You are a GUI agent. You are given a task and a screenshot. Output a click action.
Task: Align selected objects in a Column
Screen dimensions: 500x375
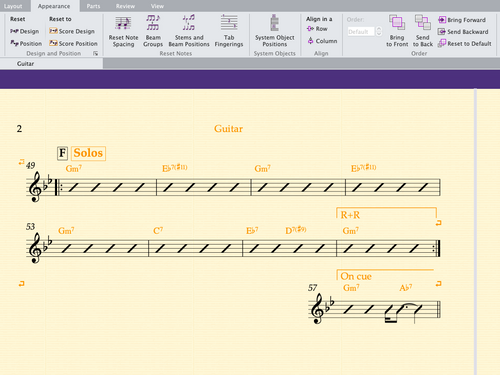tap(322, 41)
